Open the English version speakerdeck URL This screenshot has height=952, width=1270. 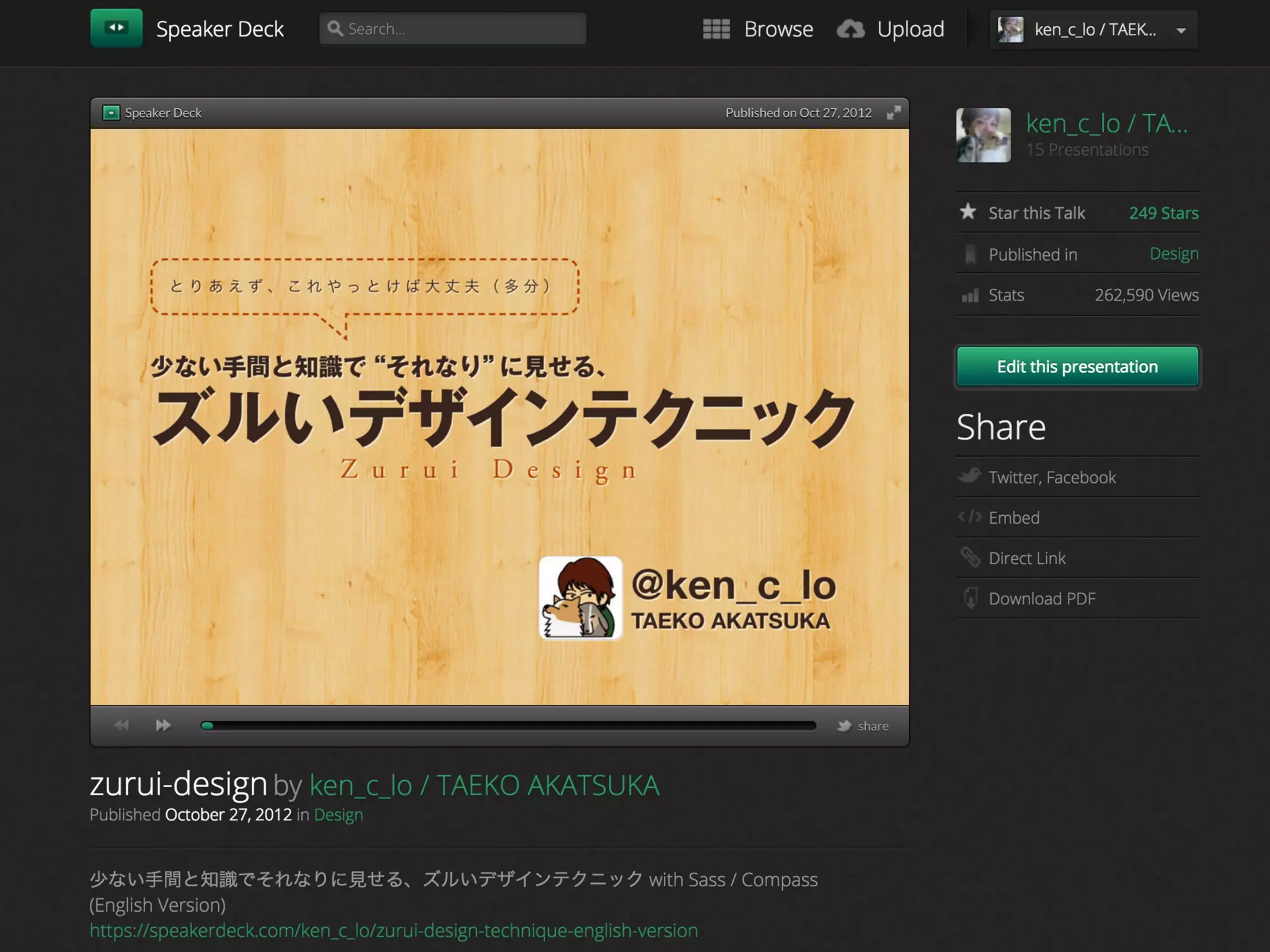(x=394, y=930)
